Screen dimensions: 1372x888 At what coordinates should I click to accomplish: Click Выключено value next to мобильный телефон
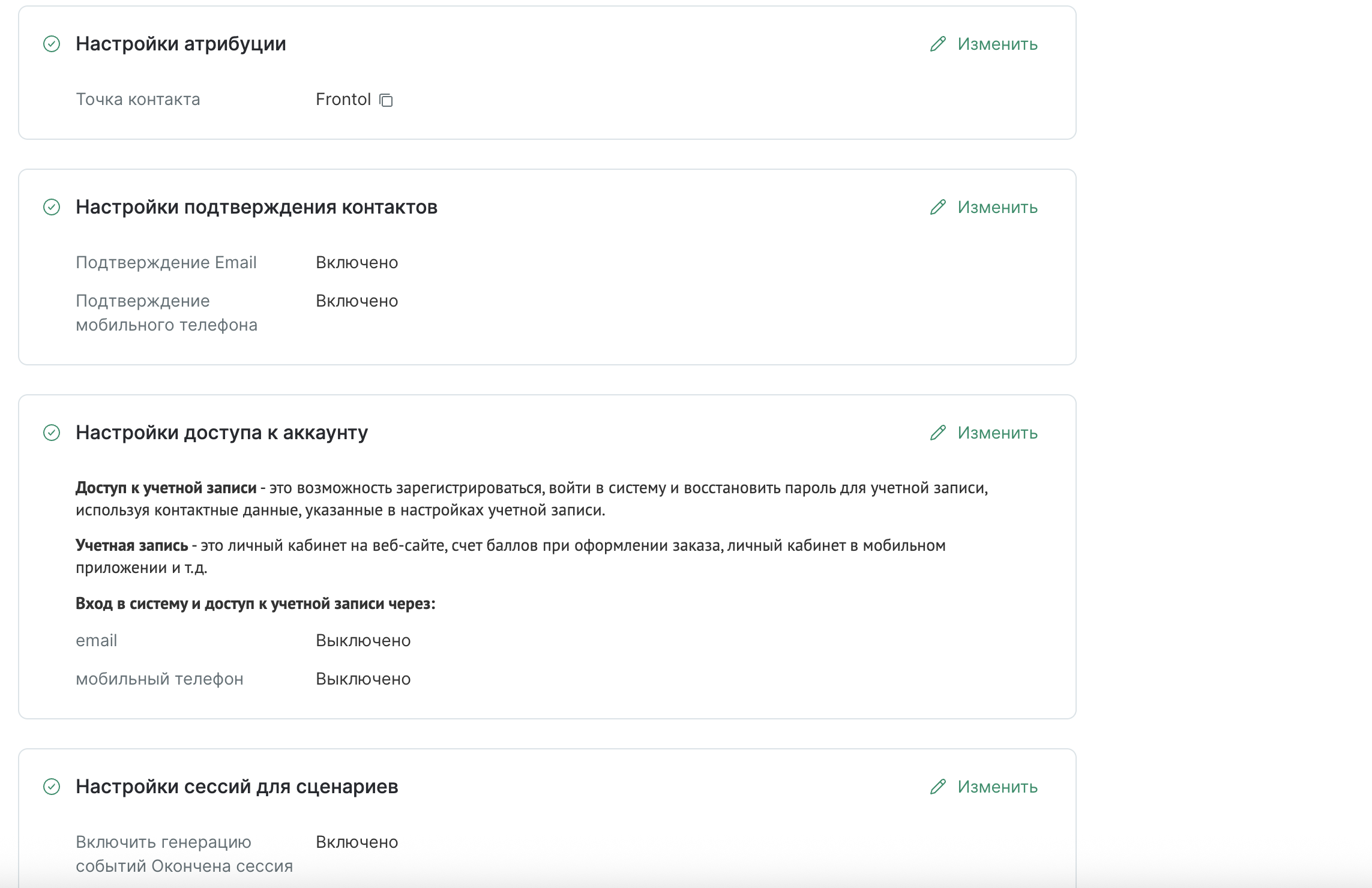[x=363, y=679]
